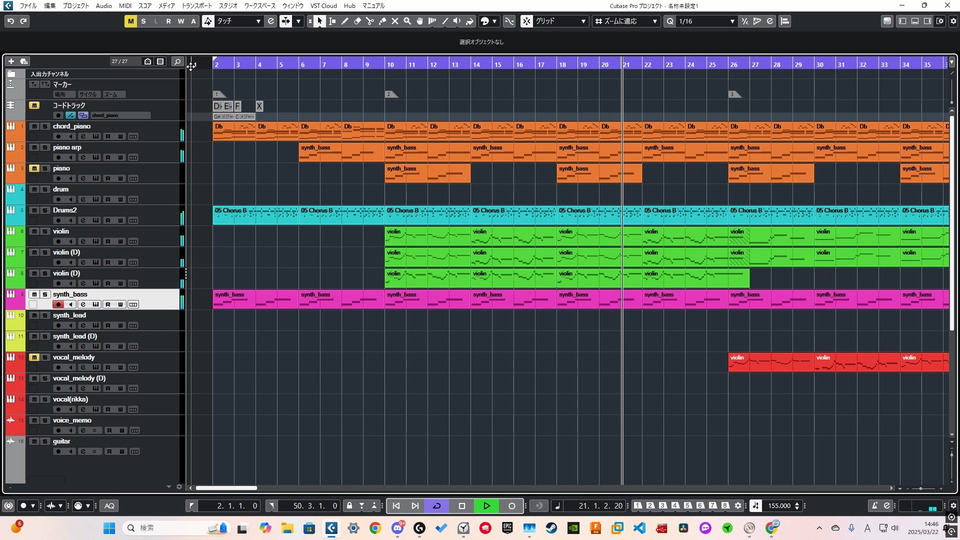Select the Eraser tool in toolbar
The height and width of the screenshot is (540, 960).
[357, 21]
